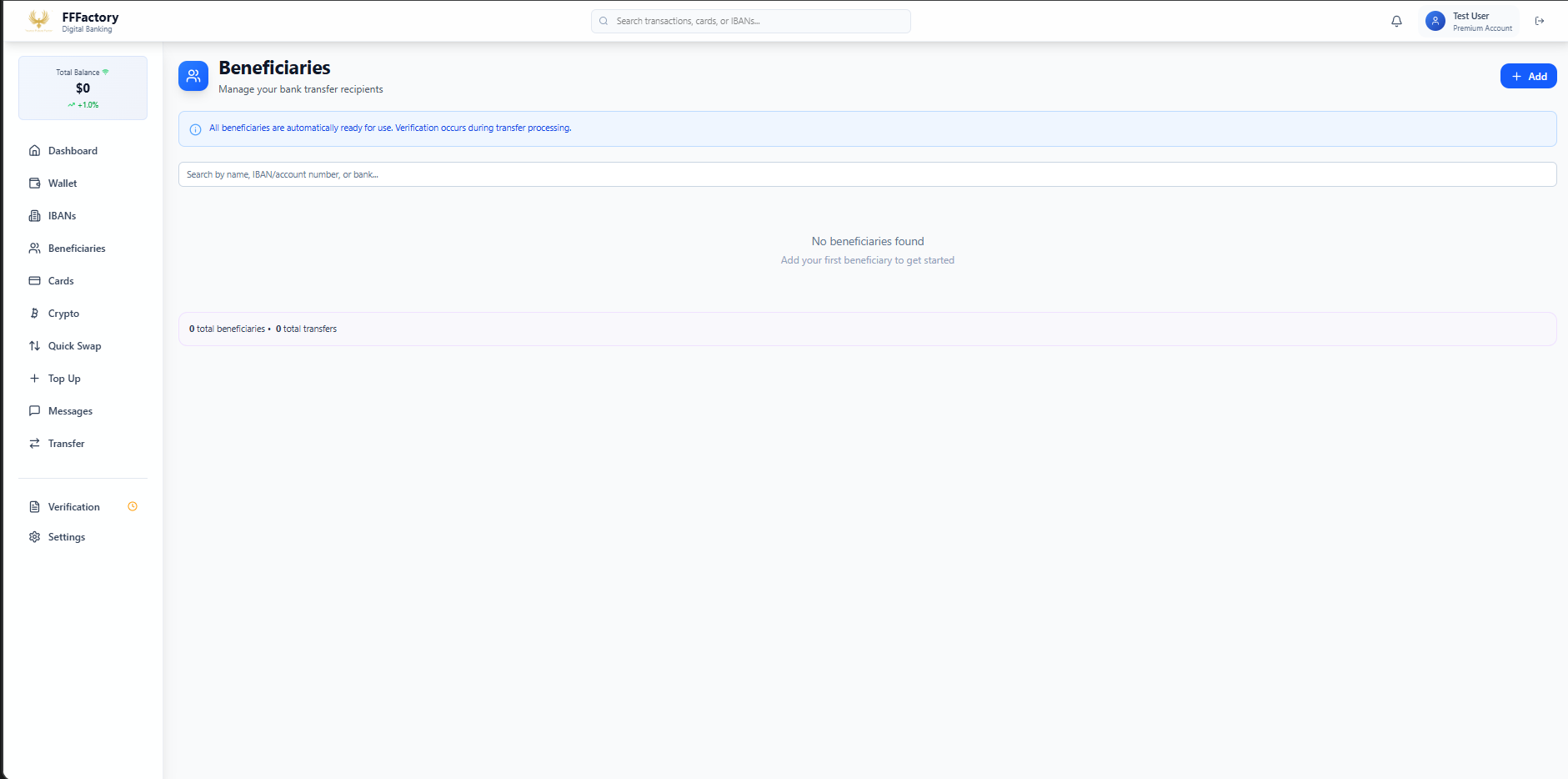The image size is (1568, 779).
Task: Click the Test User avatar icon
Action: tap(1435, 22)
